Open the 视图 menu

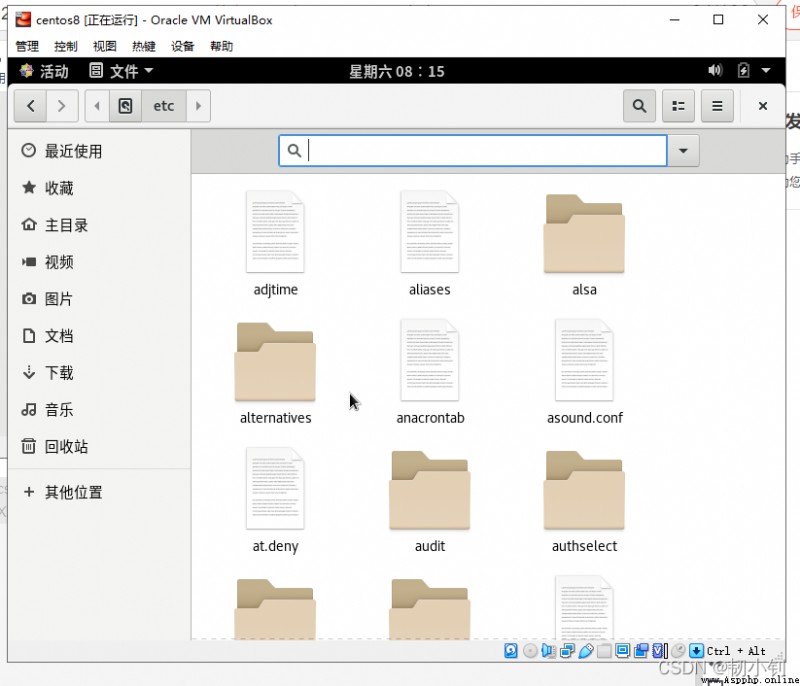pyautogui.click(x=105, y=46)
